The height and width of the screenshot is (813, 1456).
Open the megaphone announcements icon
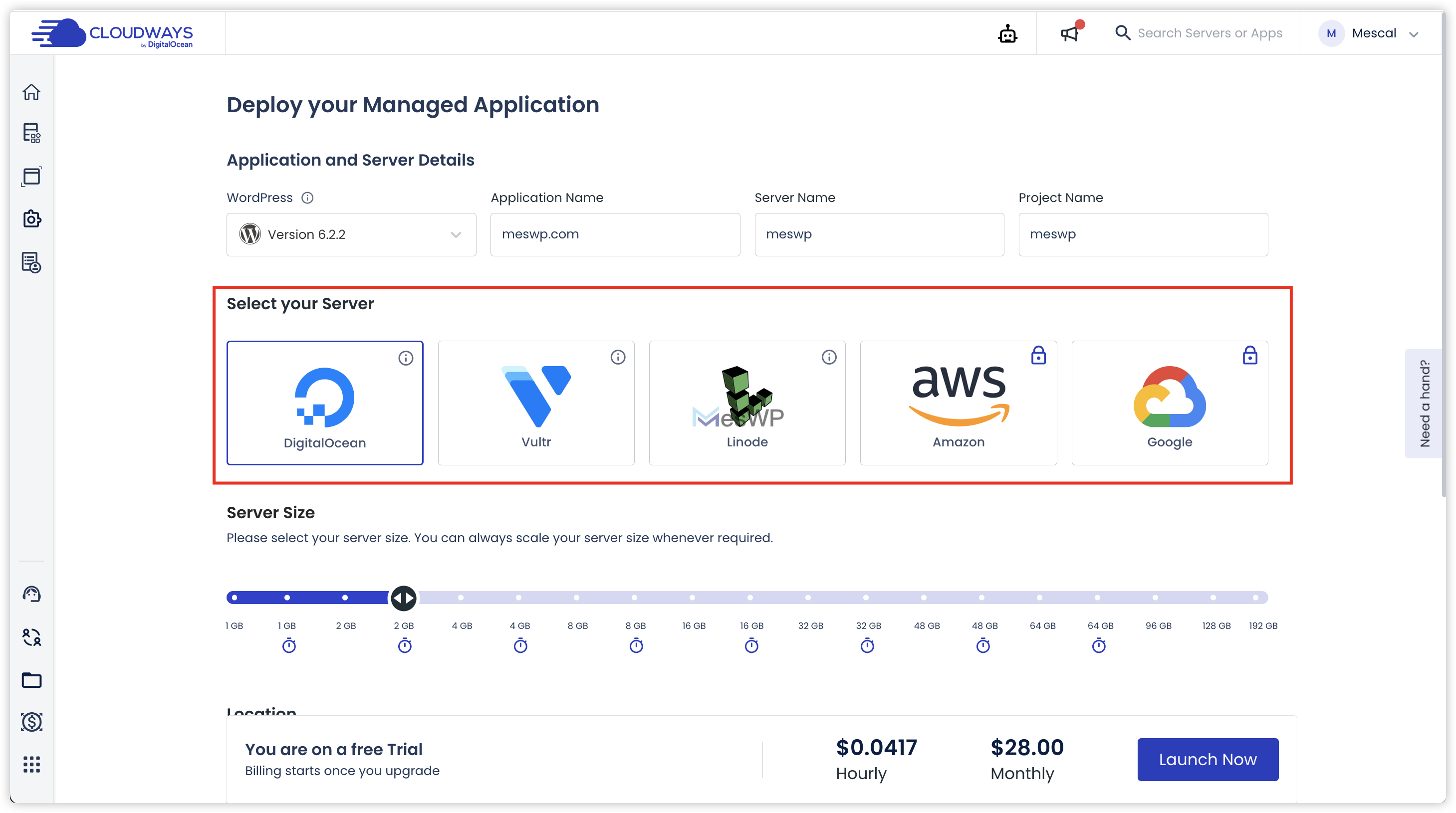[x=1070, y=33]
